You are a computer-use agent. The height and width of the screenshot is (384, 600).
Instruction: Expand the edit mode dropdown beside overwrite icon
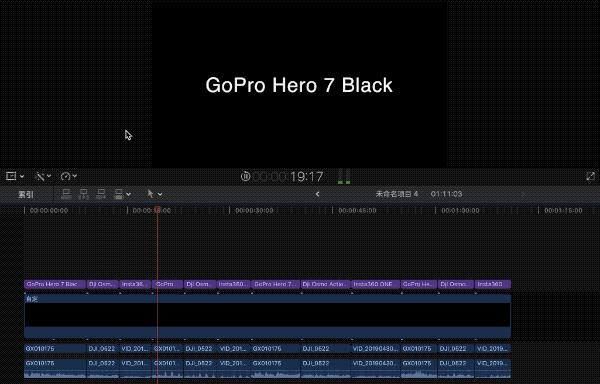129,195
